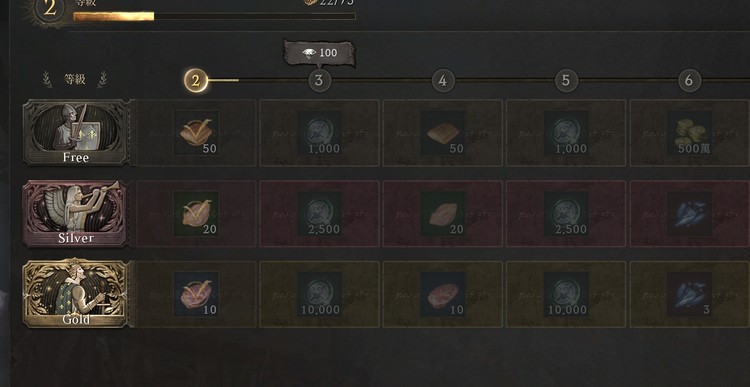Click the level 3 node on track
This screenshot has width=750, height=387.
(319, 81)
